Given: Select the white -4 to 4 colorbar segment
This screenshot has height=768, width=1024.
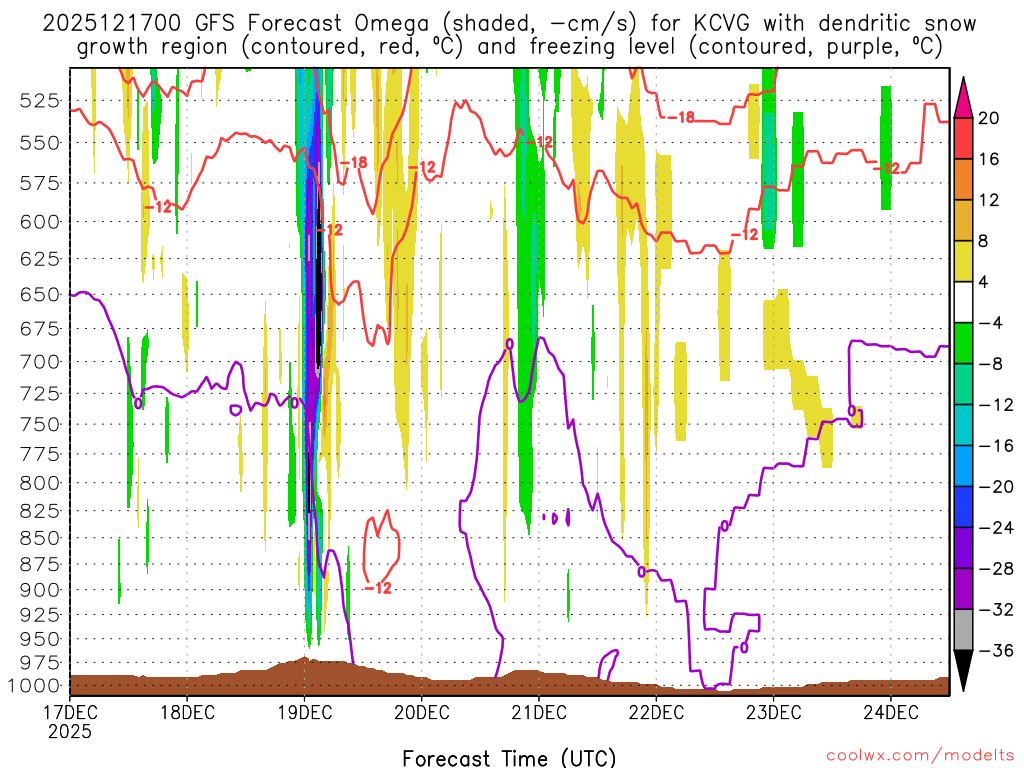Looking at the screenshot, I should pos(963,302).
